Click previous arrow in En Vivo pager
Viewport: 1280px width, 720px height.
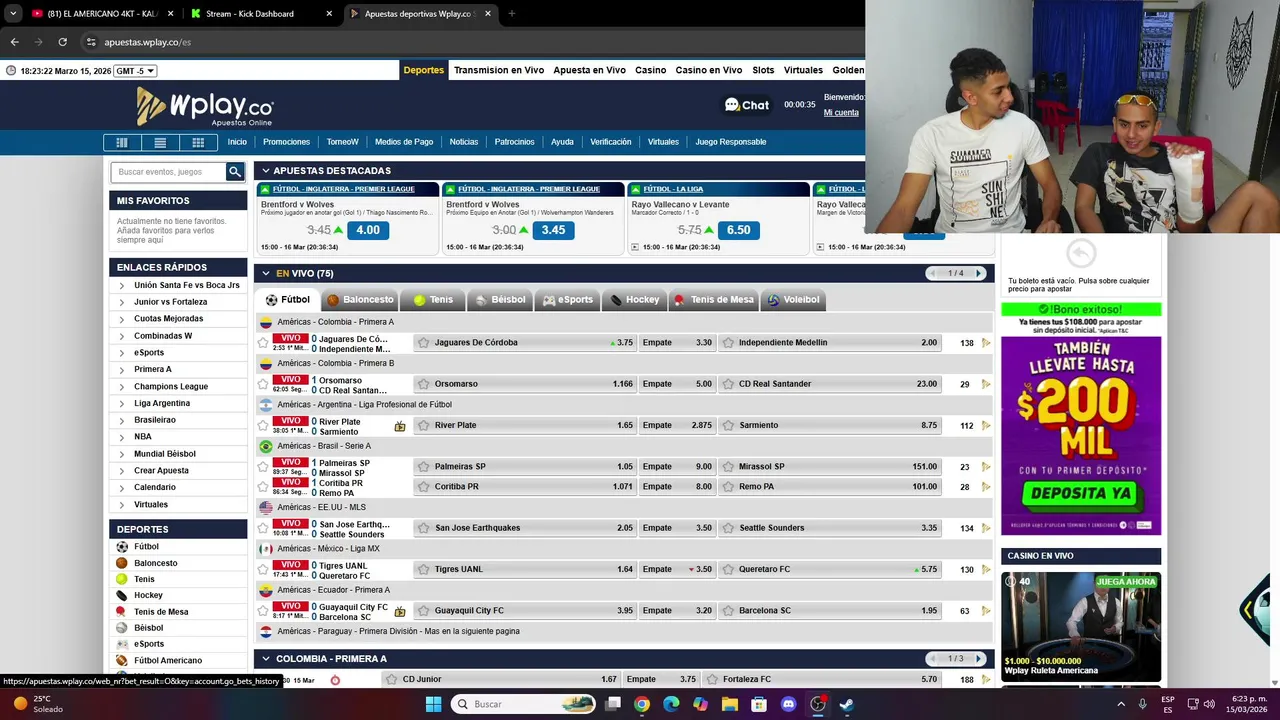pos(935,274)
